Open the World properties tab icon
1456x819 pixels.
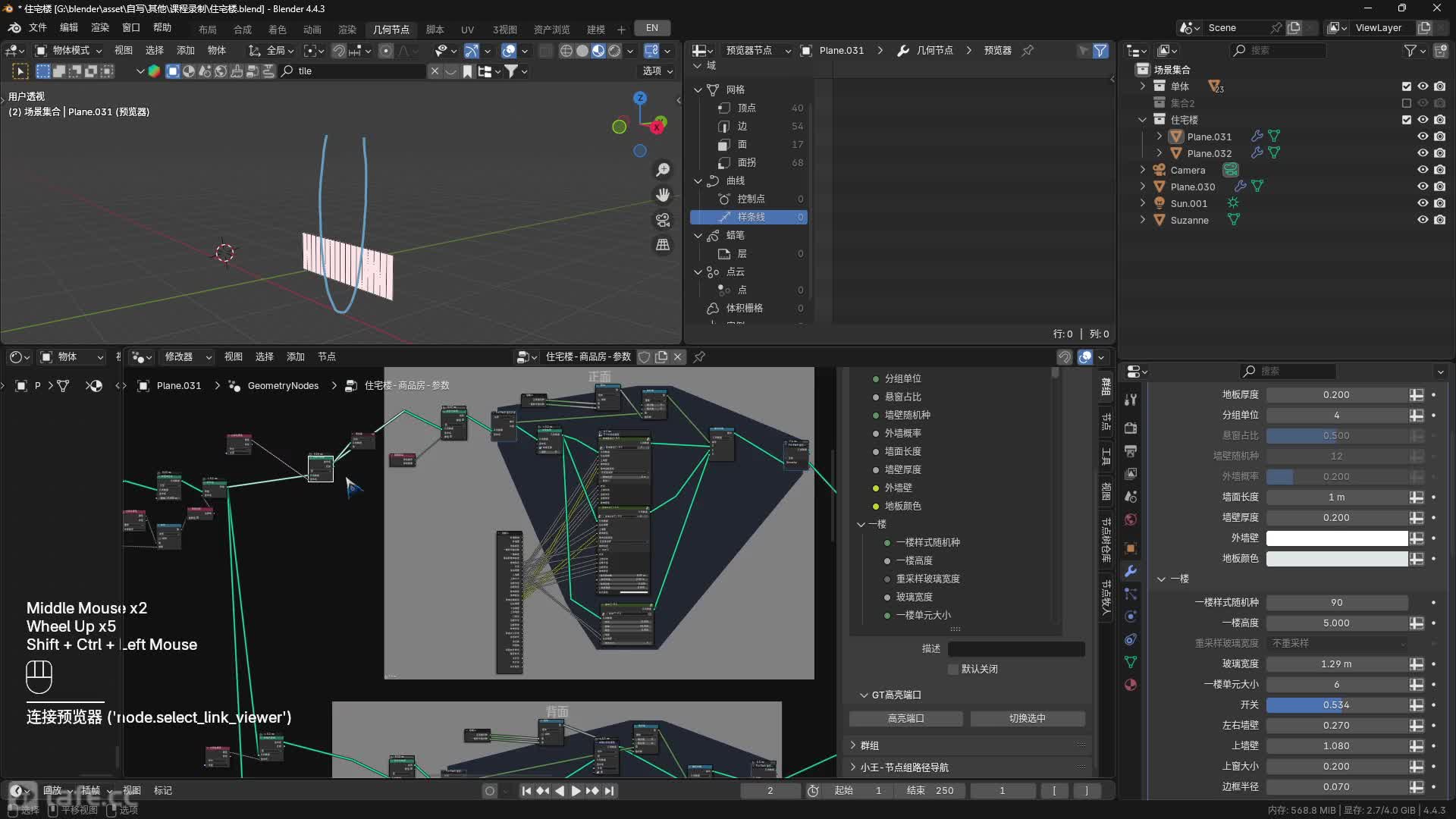pos(1131,519)
